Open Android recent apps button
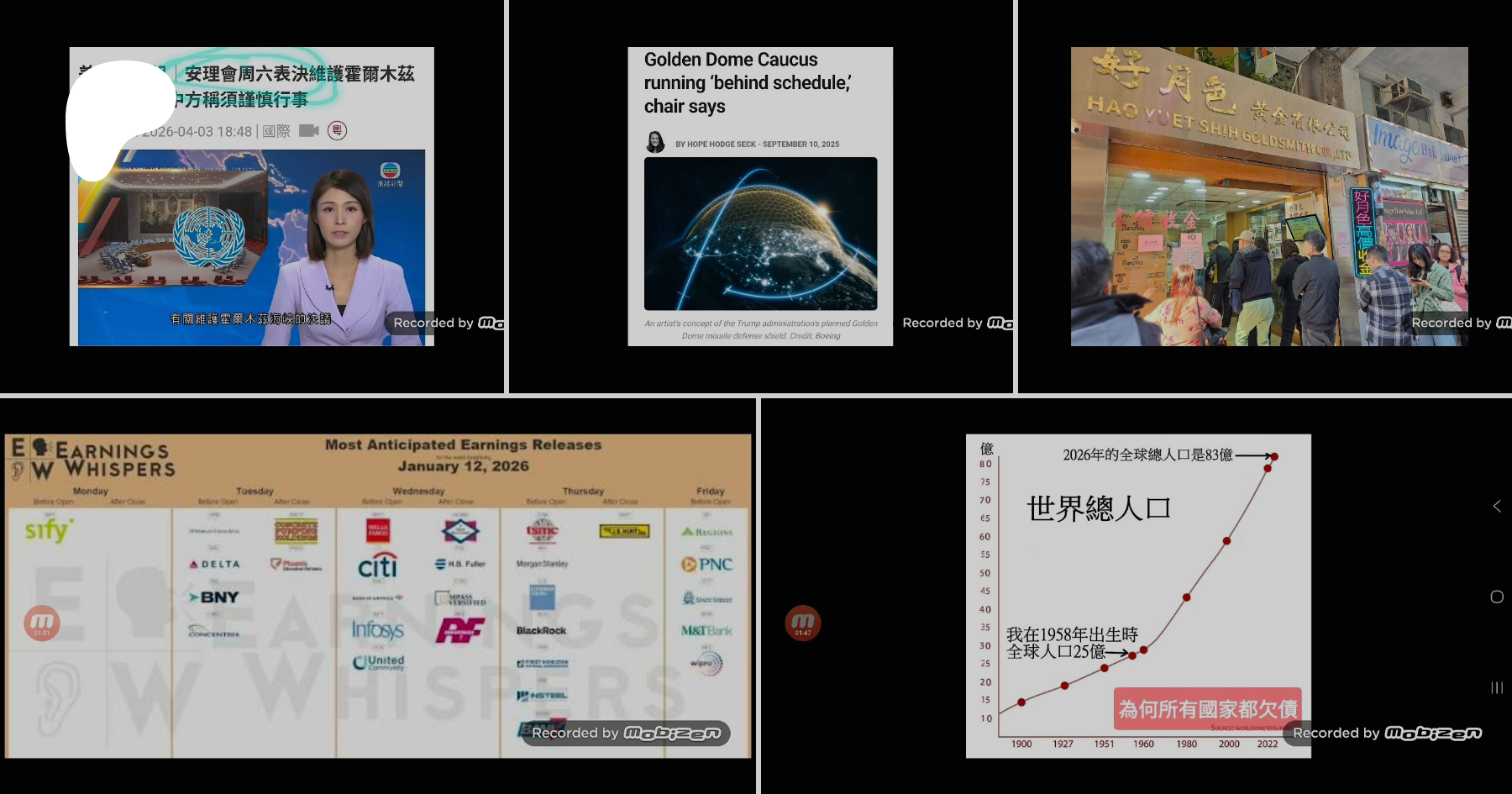The image size is (1512, 794). [1497, 687]
